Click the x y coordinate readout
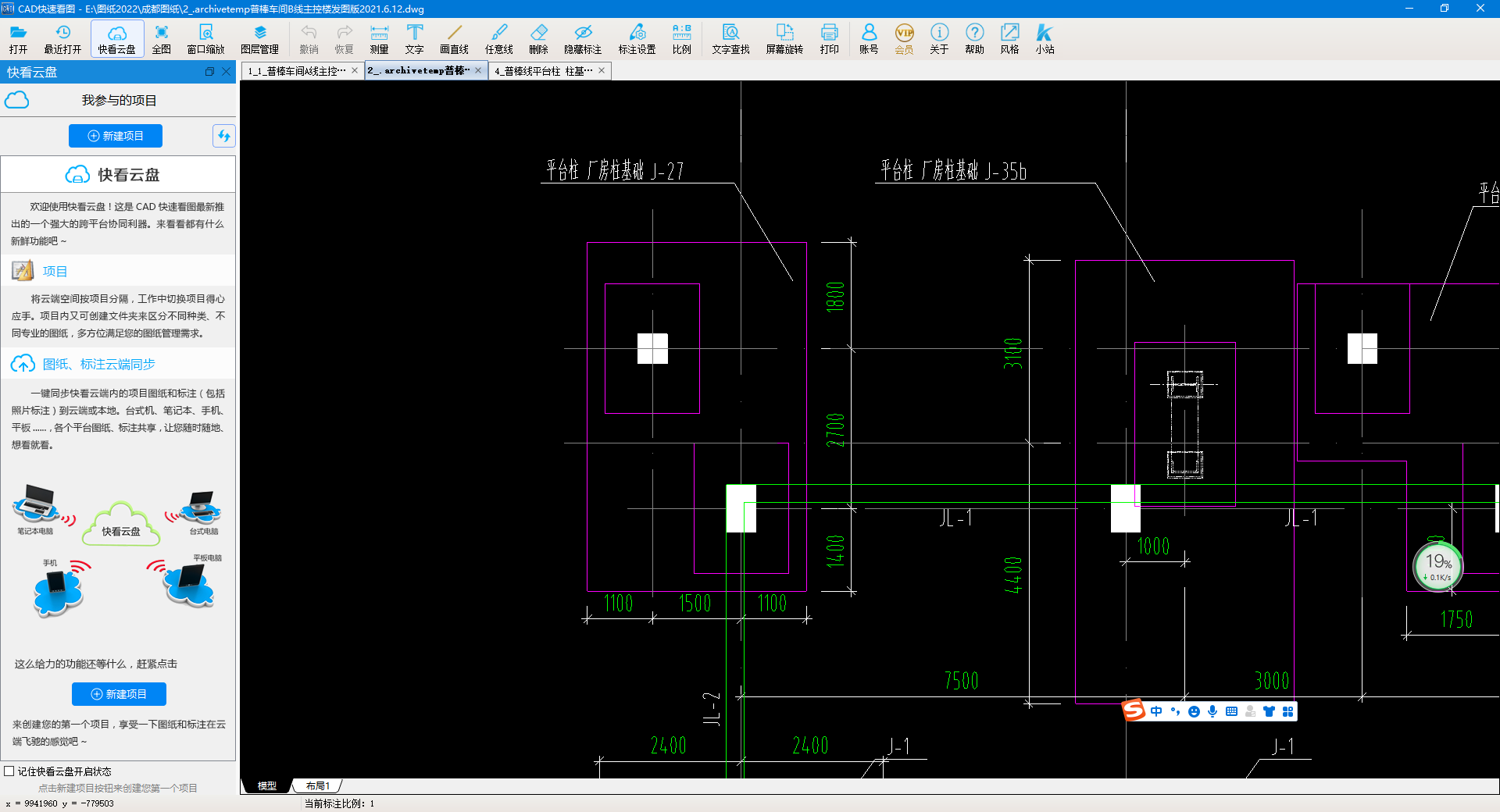The image size is (1500, 812). [x=59, y=803]
